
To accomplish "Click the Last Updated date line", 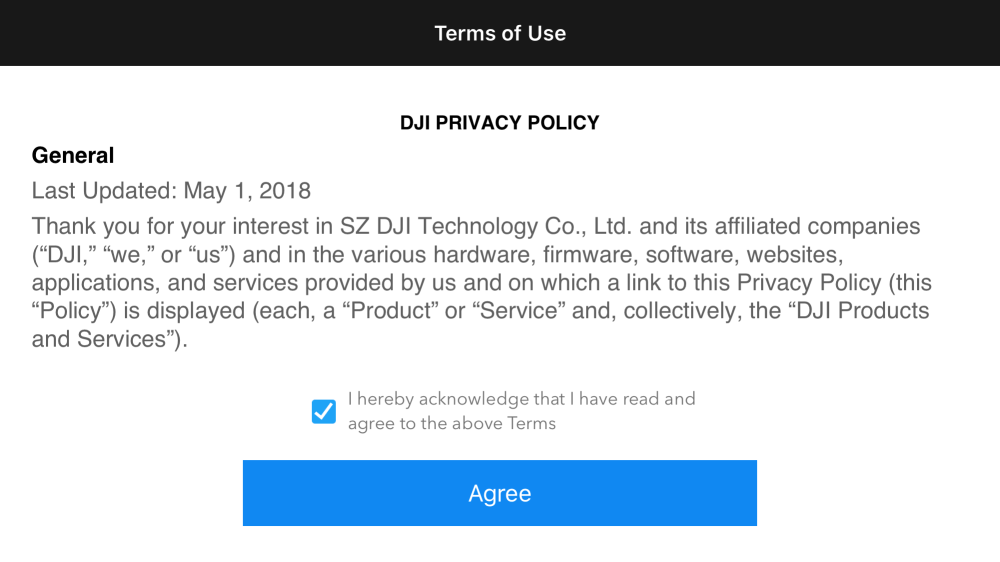I will tap(171, 190).
